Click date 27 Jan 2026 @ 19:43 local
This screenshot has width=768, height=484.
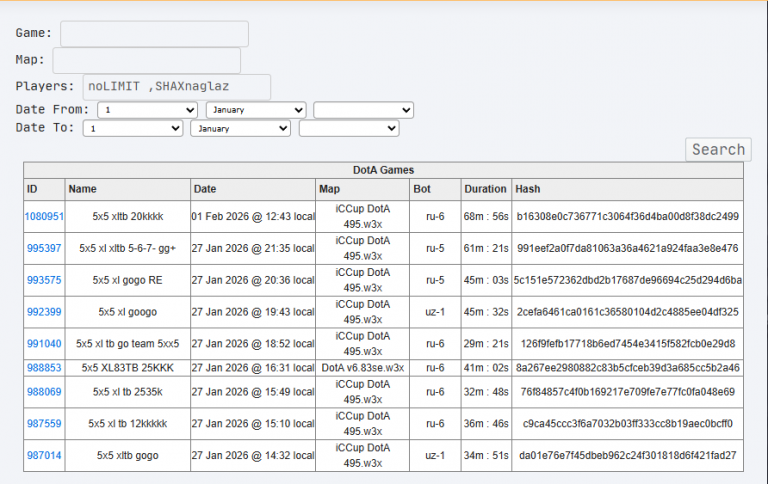coord(253,312)
